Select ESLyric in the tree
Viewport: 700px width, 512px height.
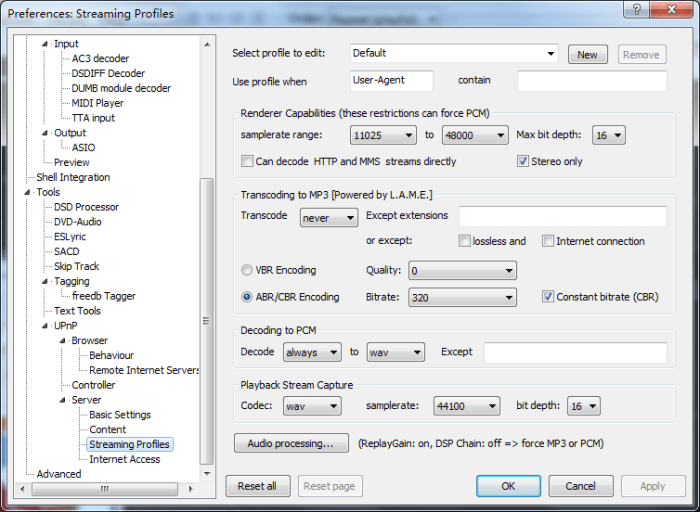(70, 237)
